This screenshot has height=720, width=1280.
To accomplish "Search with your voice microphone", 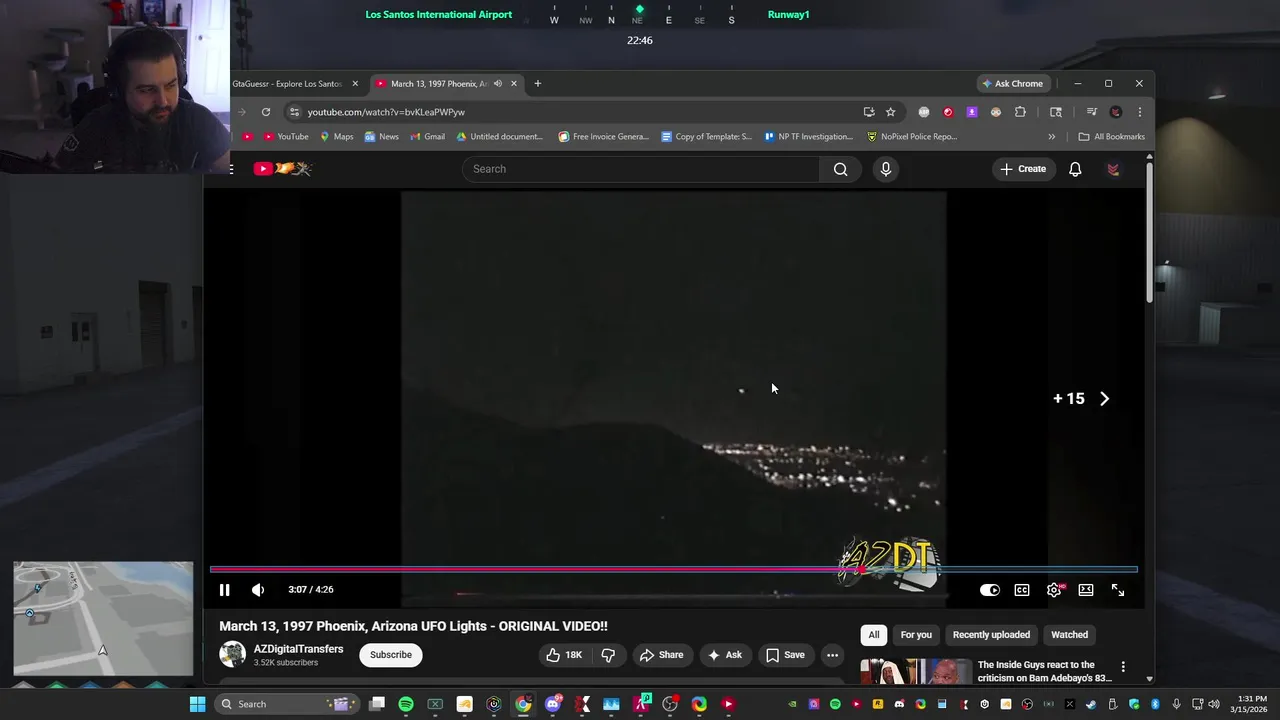I will 885,169.
